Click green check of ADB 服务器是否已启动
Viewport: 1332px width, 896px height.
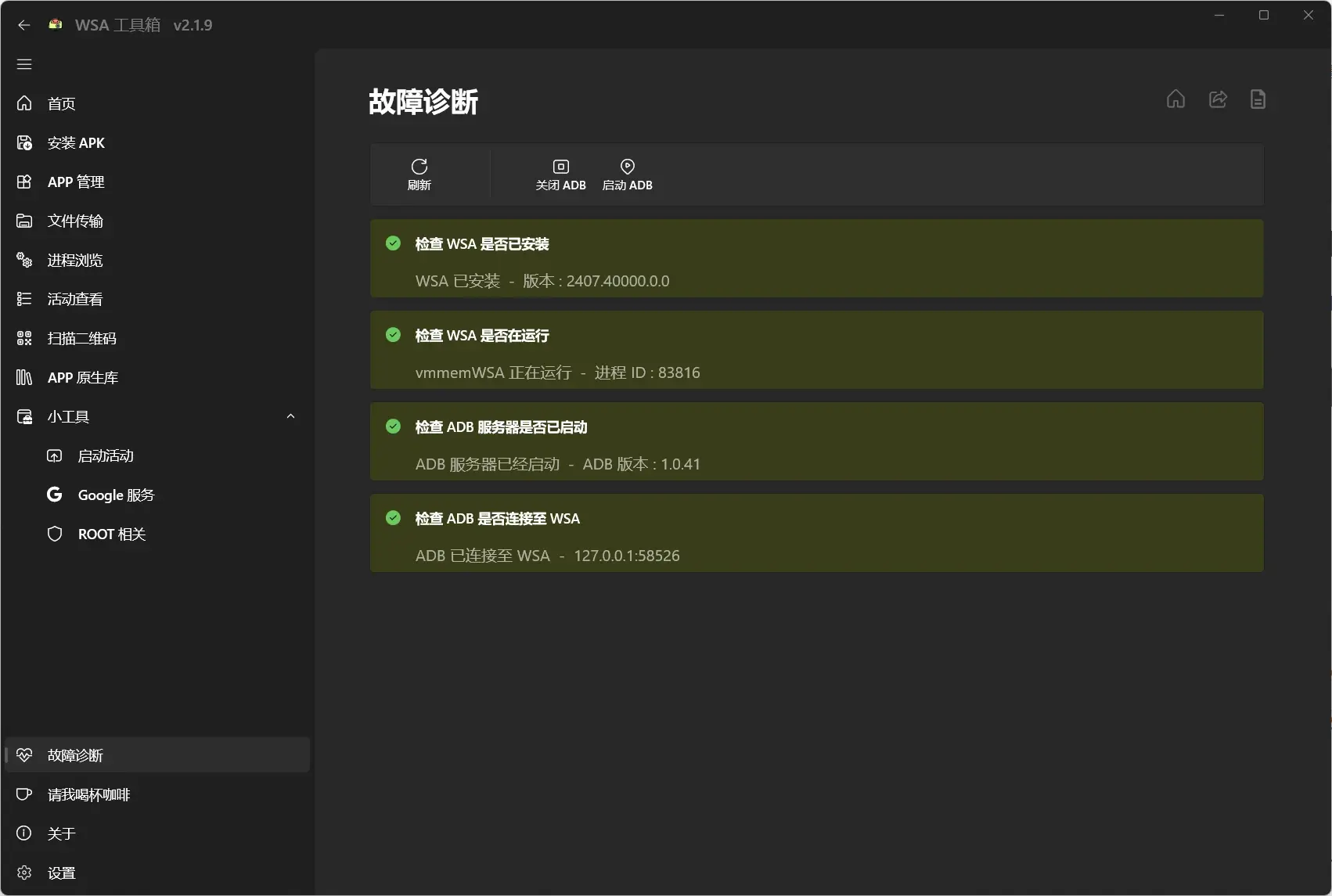coord(394,426)
